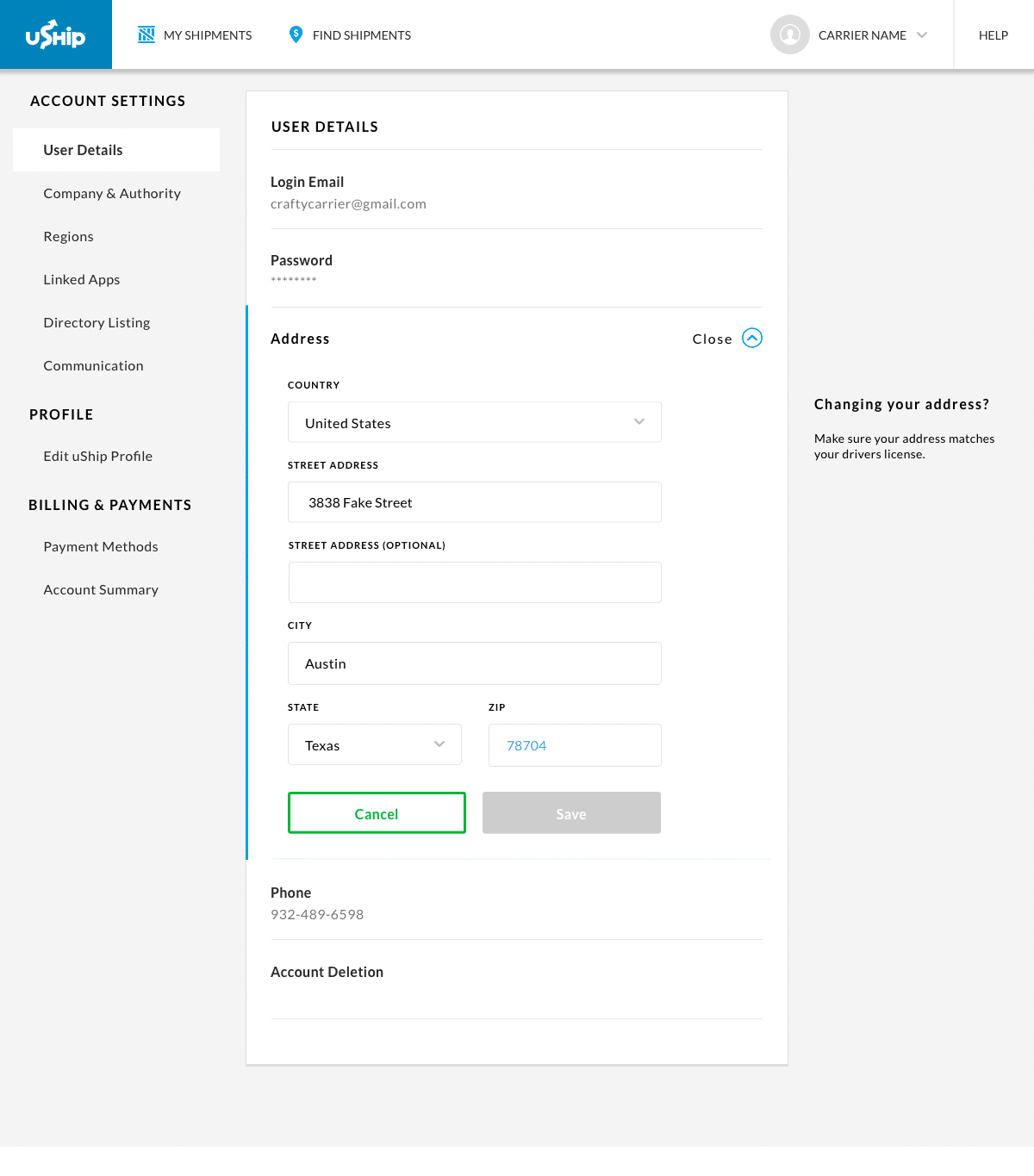Click the optional Street Address field
This screenshot has width=1034, height=1176.
475,582
